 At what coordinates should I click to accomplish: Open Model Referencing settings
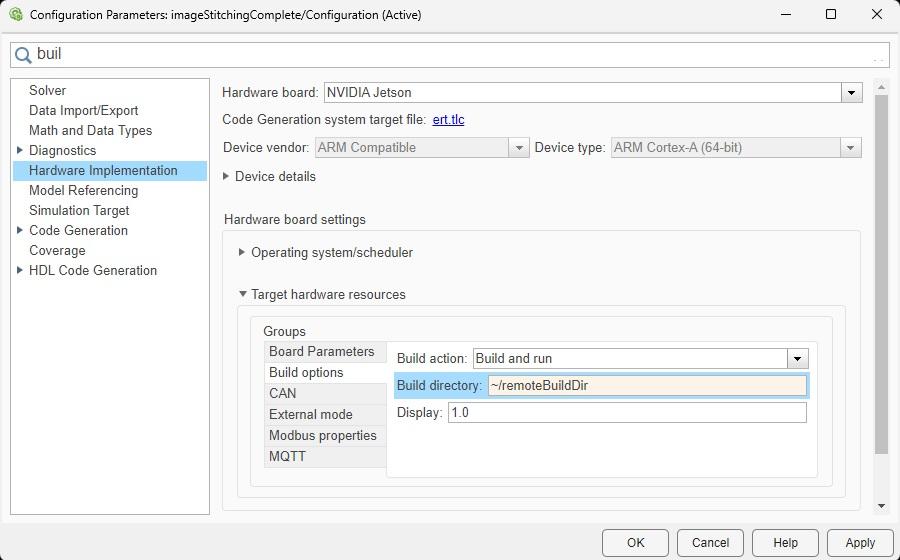tap(84, 190)
